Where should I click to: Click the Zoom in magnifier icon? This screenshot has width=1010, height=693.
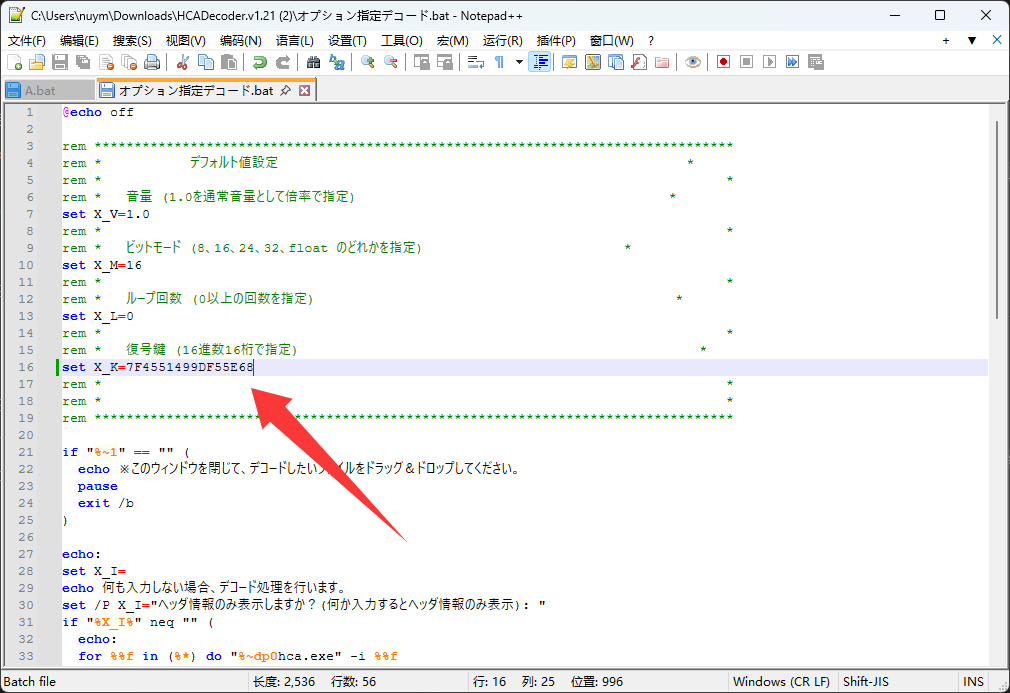coord(367,62)
